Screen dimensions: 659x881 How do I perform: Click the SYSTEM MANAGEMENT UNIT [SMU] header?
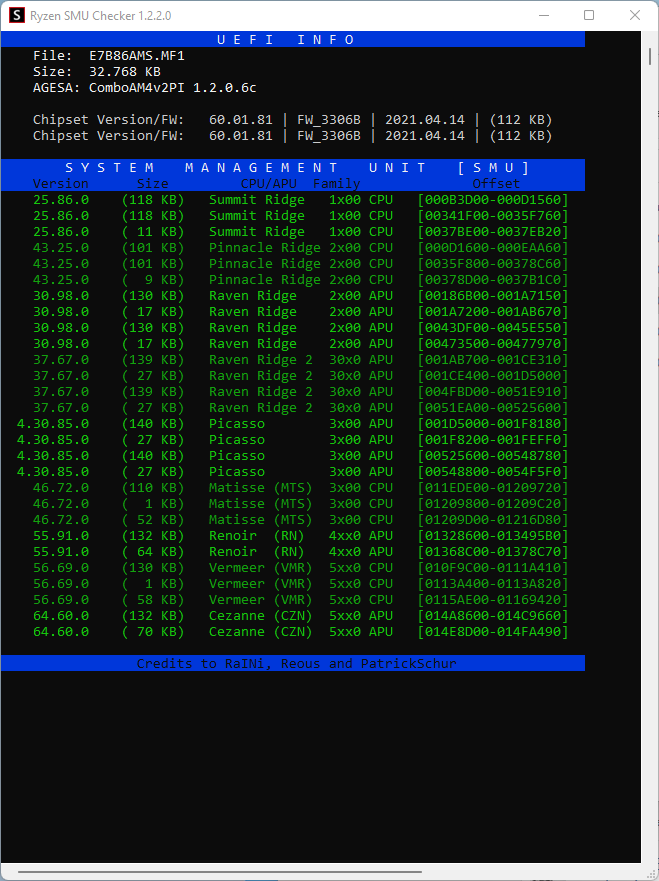coord(297,168)
